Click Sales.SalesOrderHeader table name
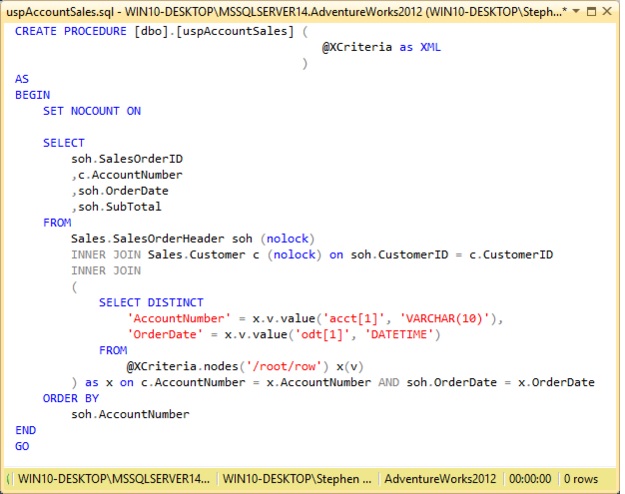The image size is (625, 494). pos(147,238)
